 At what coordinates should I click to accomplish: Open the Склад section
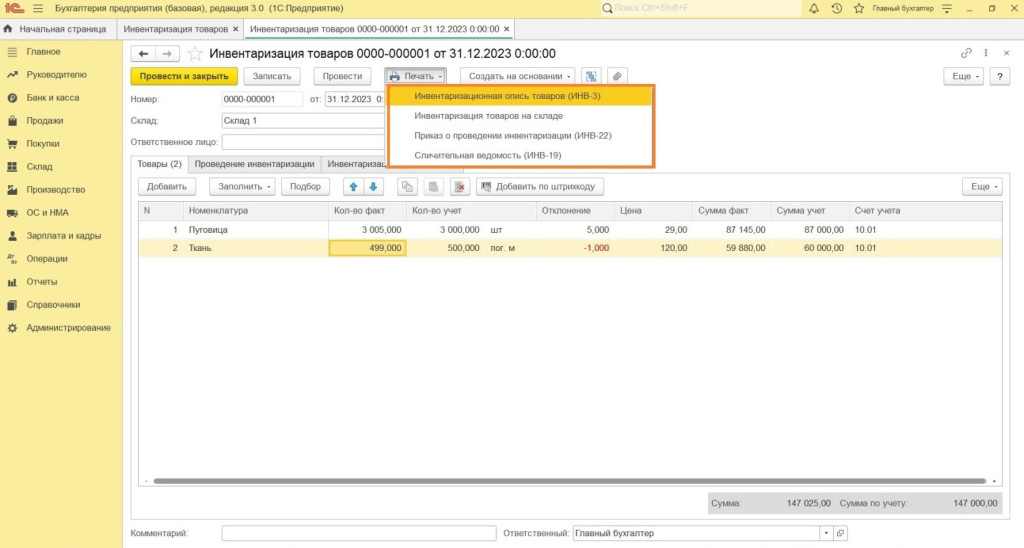click(x=61, y=167)
